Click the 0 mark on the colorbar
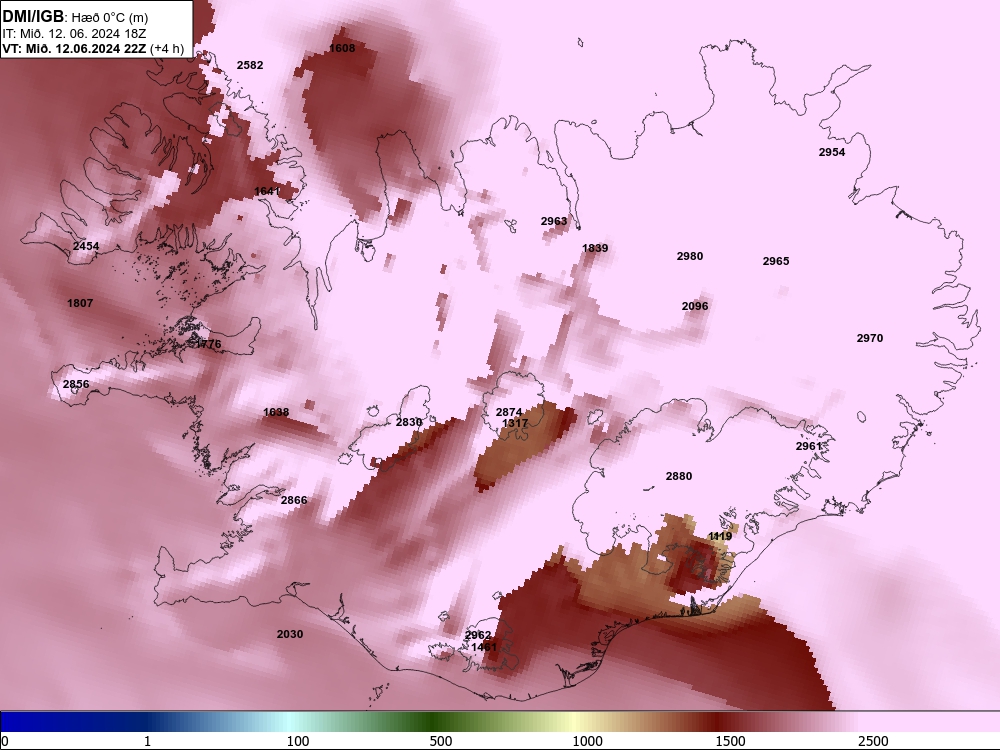The image size is (1000, 750). (5, 741)
